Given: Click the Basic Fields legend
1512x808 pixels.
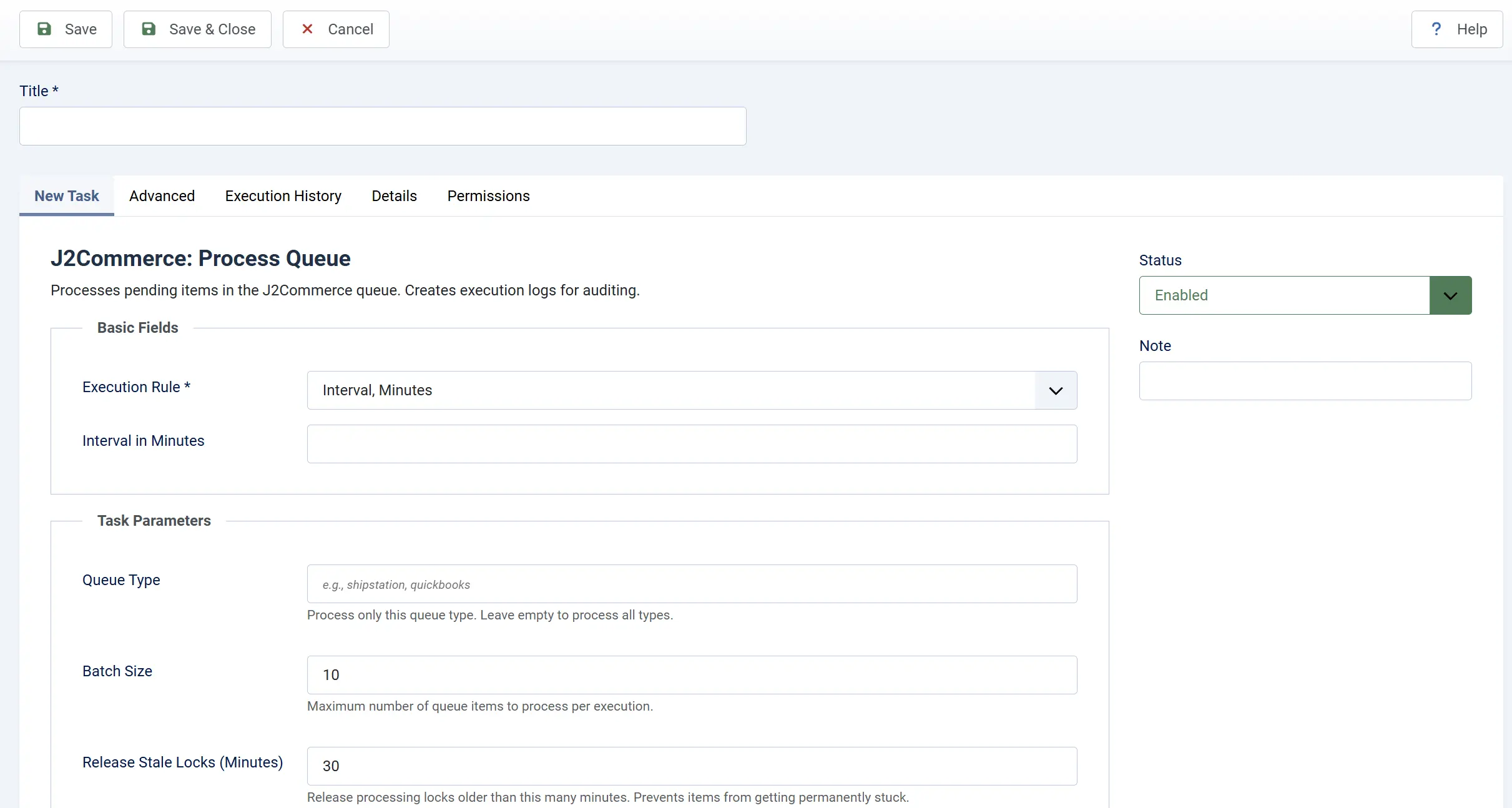Looking at the screenshot, I should (138, 328).
